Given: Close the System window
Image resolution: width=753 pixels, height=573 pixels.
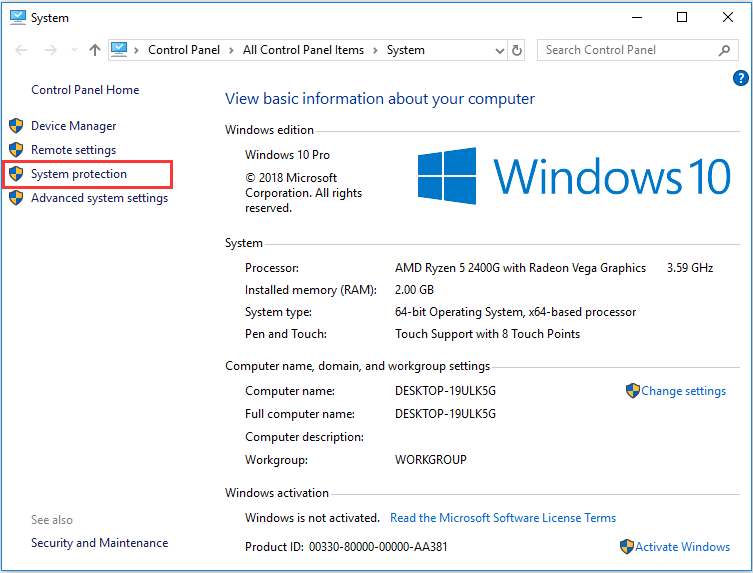Looking at the screenshot, I should [x=728, y=18].
